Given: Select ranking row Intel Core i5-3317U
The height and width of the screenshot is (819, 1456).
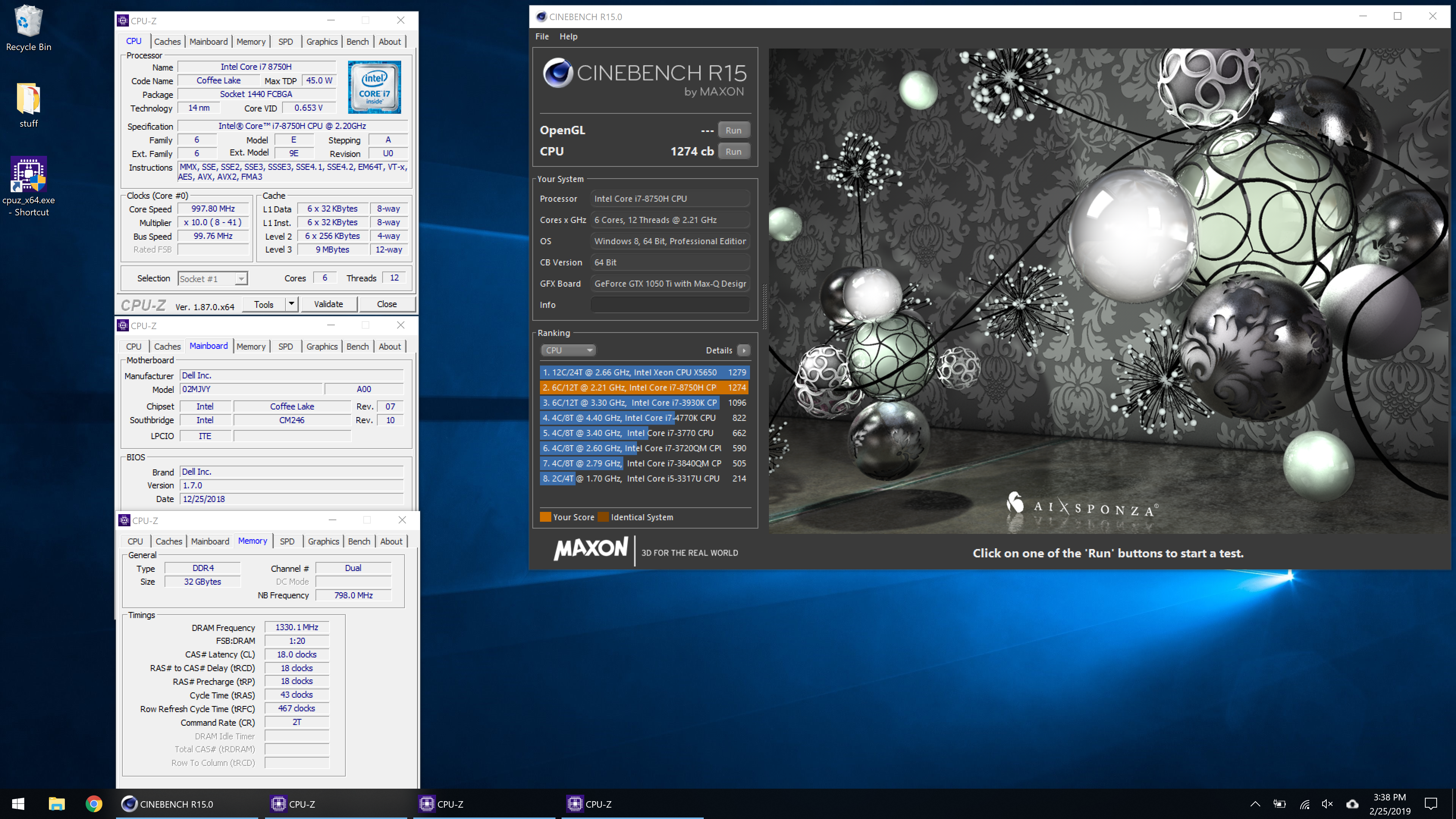Looking at the screenshot, I should [644, 478].
